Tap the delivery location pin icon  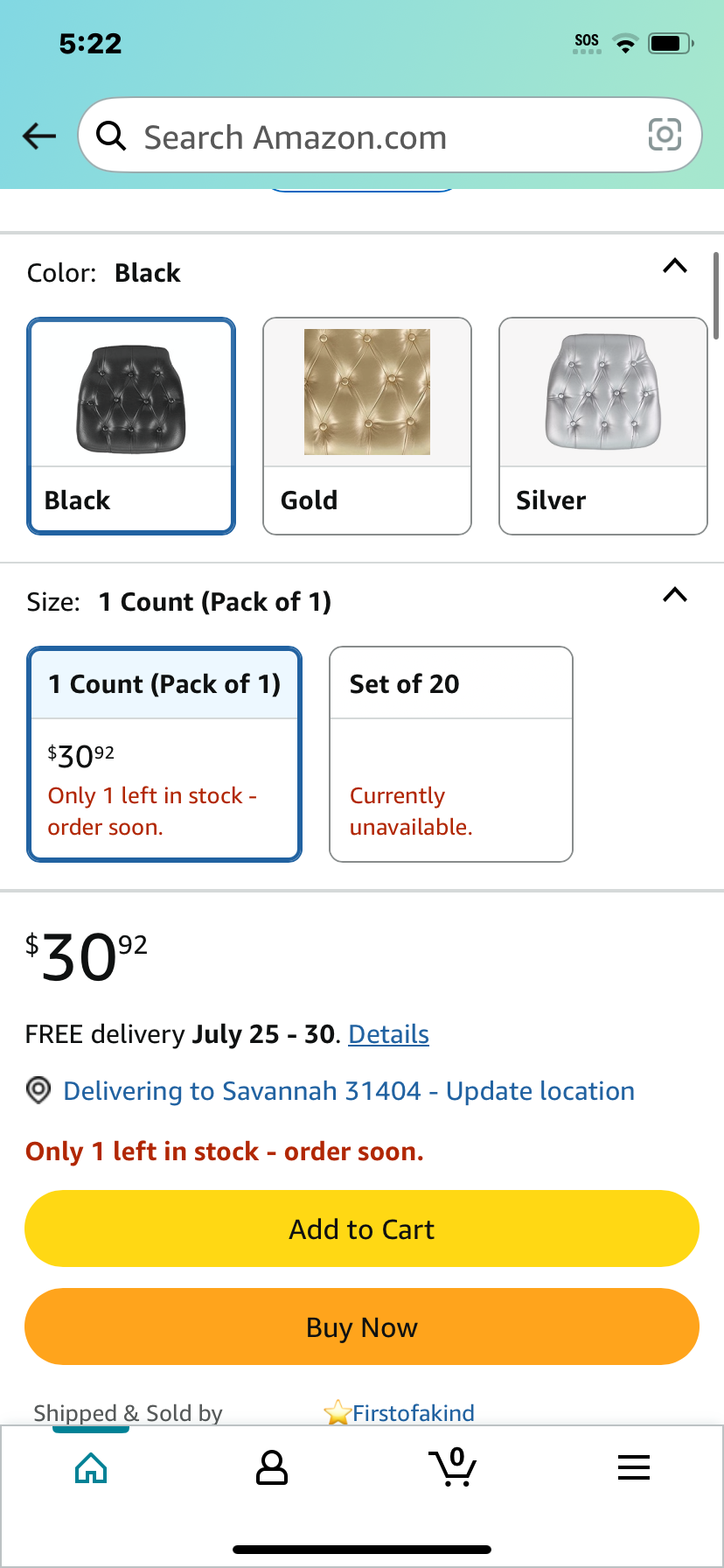coord(38,1090)
